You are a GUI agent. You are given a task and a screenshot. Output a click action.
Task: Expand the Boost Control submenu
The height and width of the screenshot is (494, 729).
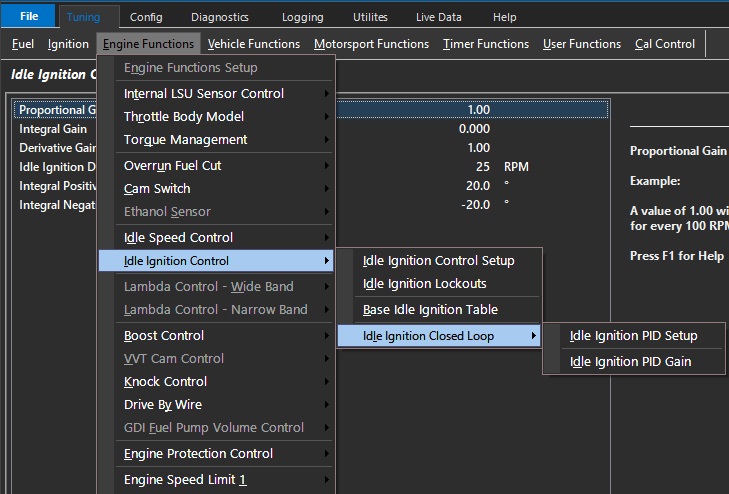click(164, 336)
